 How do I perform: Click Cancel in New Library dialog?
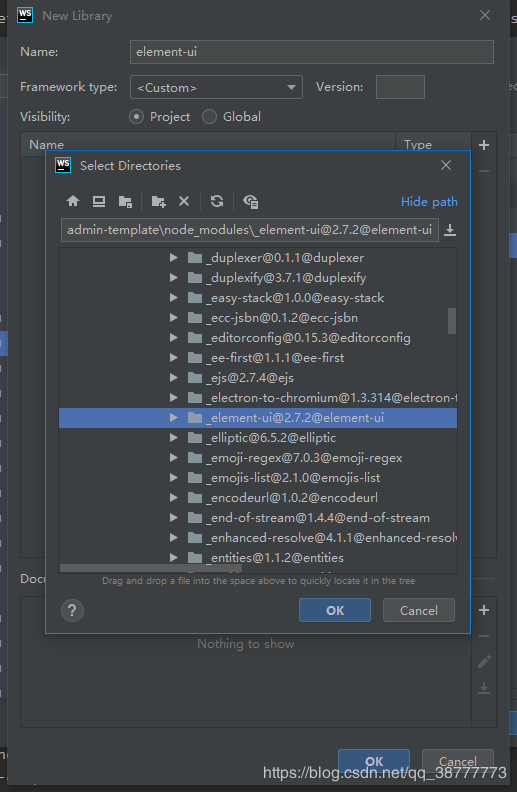pyautogui.click(x=457, y=761)
